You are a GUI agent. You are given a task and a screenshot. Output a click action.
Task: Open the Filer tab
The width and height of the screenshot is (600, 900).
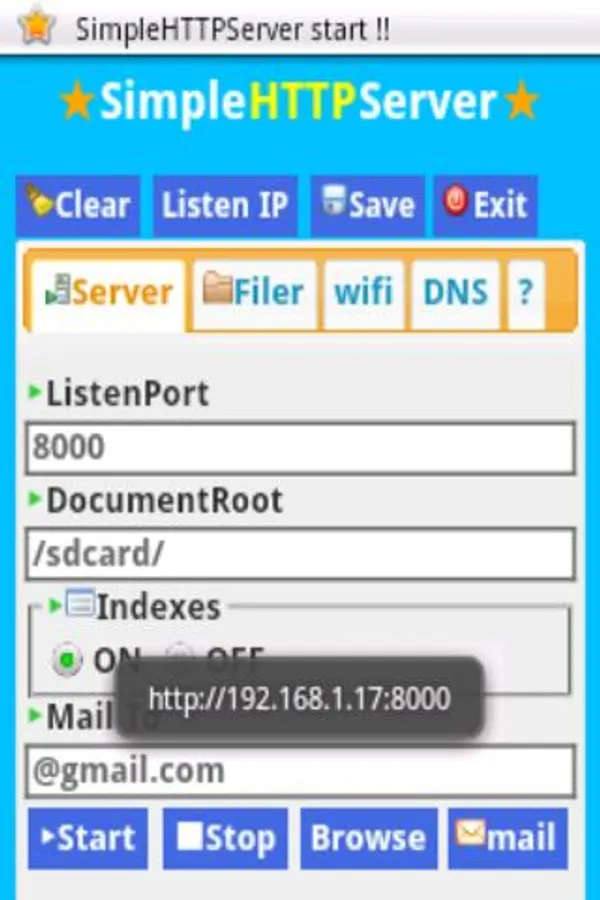point(254,294)
